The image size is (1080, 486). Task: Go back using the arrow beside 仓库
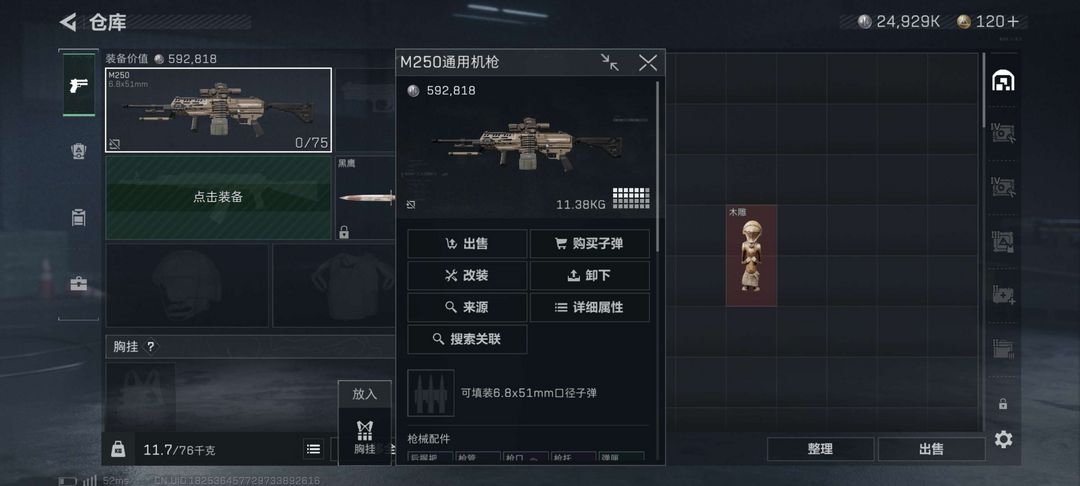(68, 22)
